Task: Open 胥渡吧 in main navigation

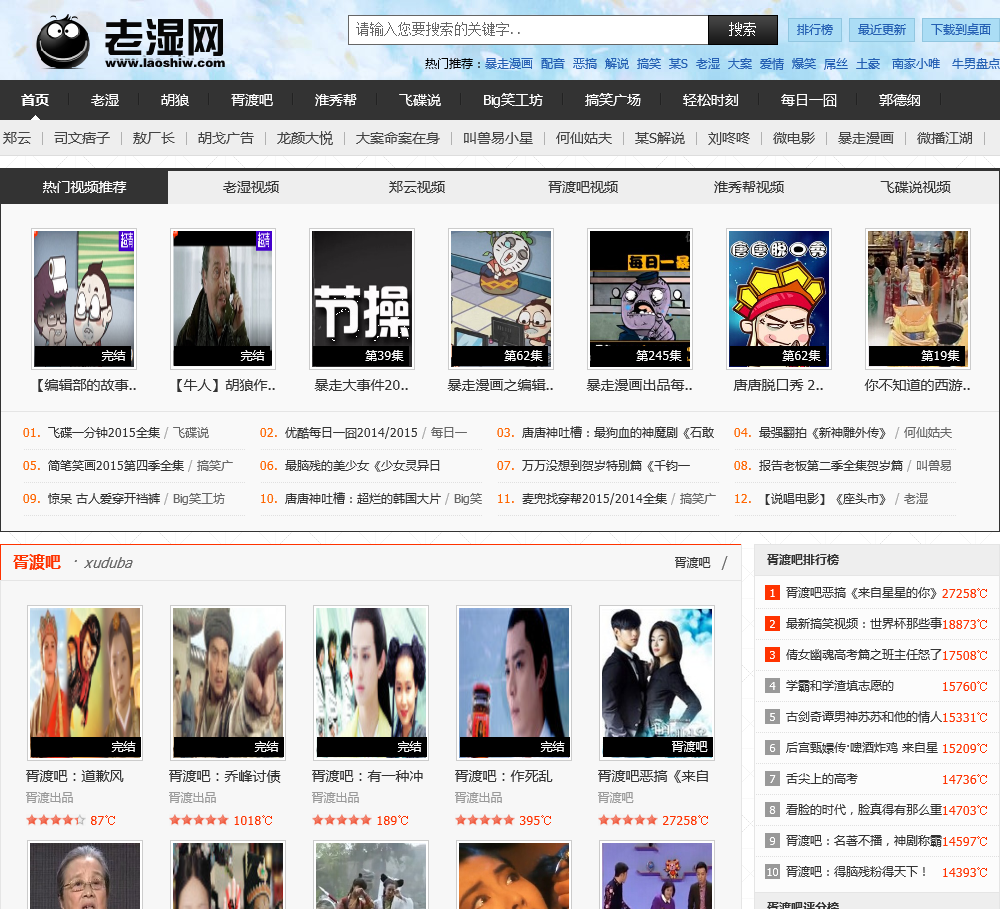Action: tap(252, 100)
